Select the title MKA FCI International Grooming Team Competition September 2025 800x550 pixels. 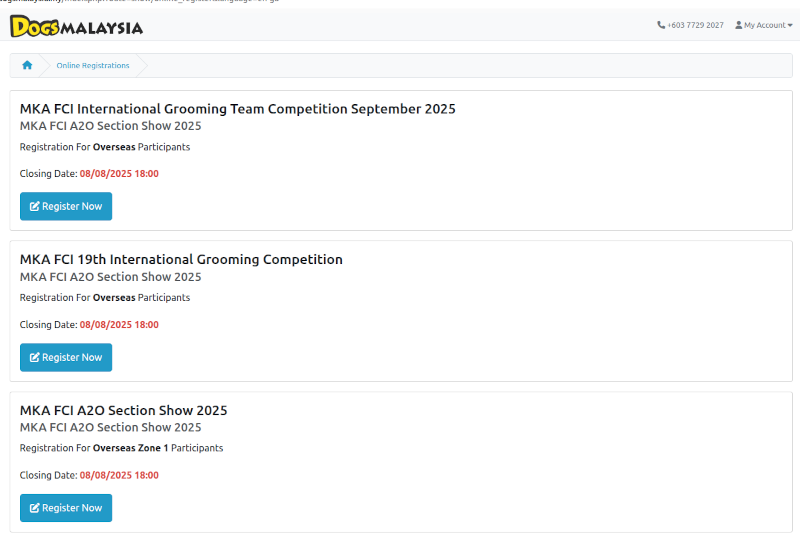pos(238,109)
